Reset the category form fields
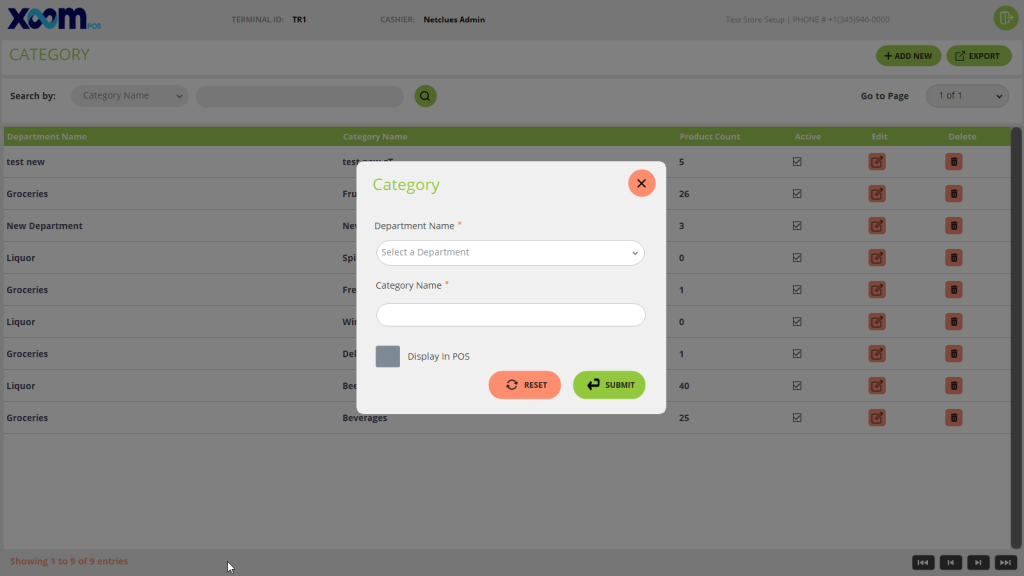 point(525,385)
